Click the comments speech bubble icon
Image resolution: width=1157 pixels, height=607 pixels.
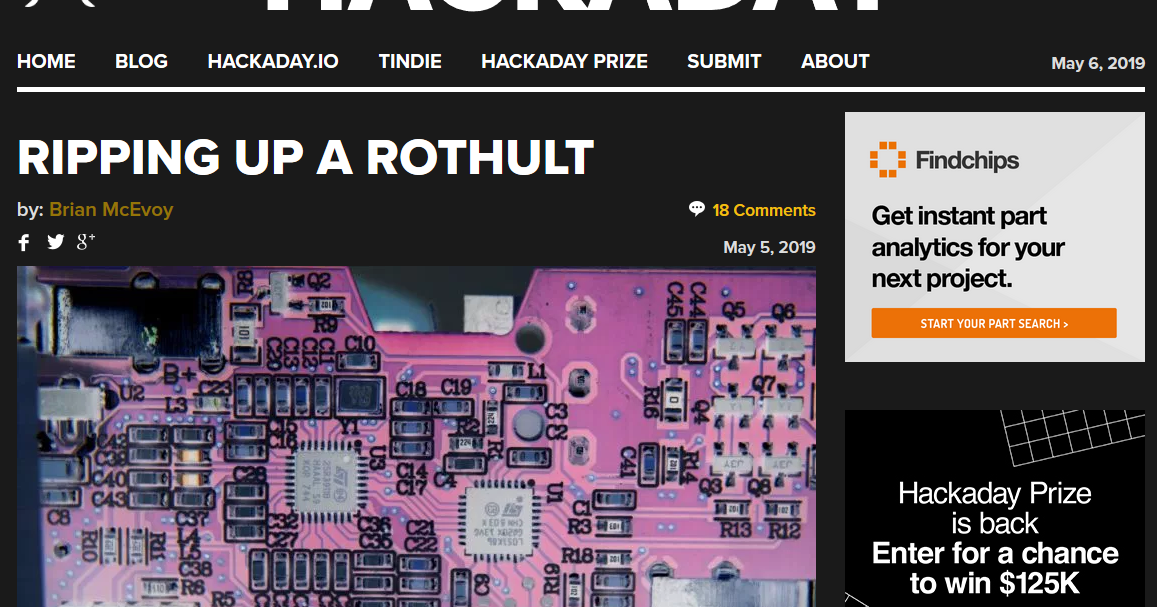click(697, 209)
